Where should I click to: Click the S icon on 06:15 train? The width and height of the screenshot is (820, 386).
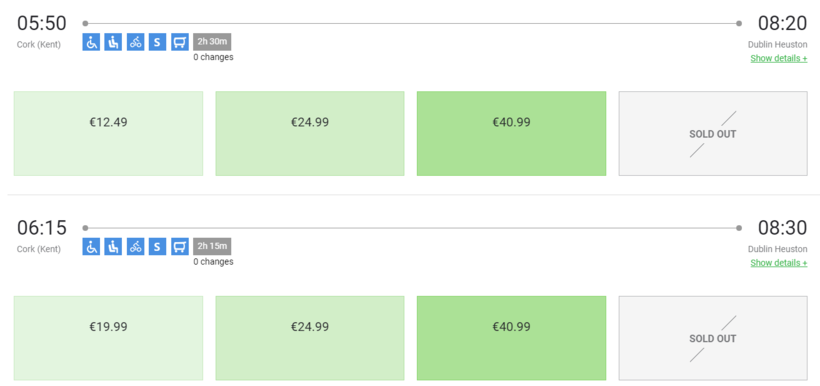[157, 246]
